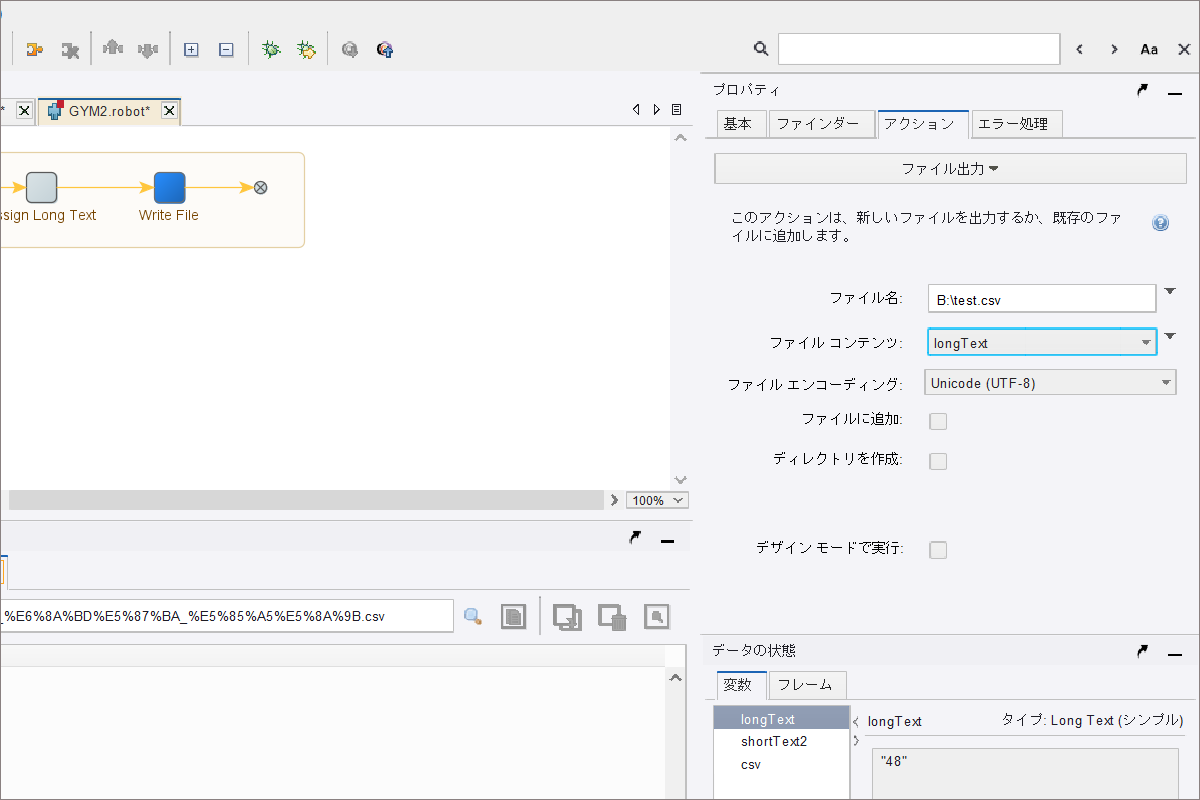Click the globe with blue up-arrow icon

point(385,49)
